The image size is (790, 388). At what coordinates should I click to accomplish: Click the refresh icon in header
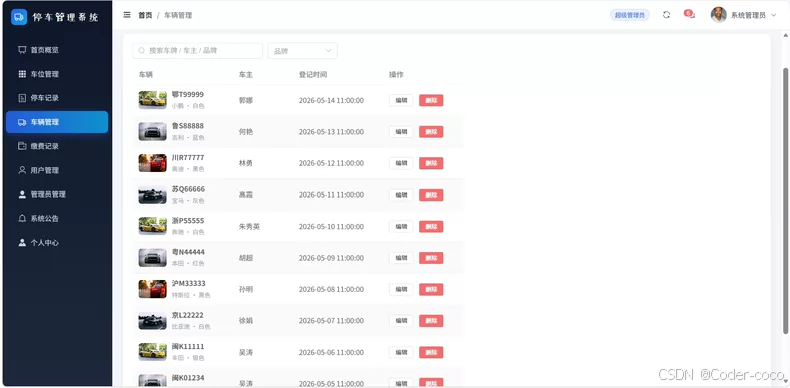click(666, 15)
